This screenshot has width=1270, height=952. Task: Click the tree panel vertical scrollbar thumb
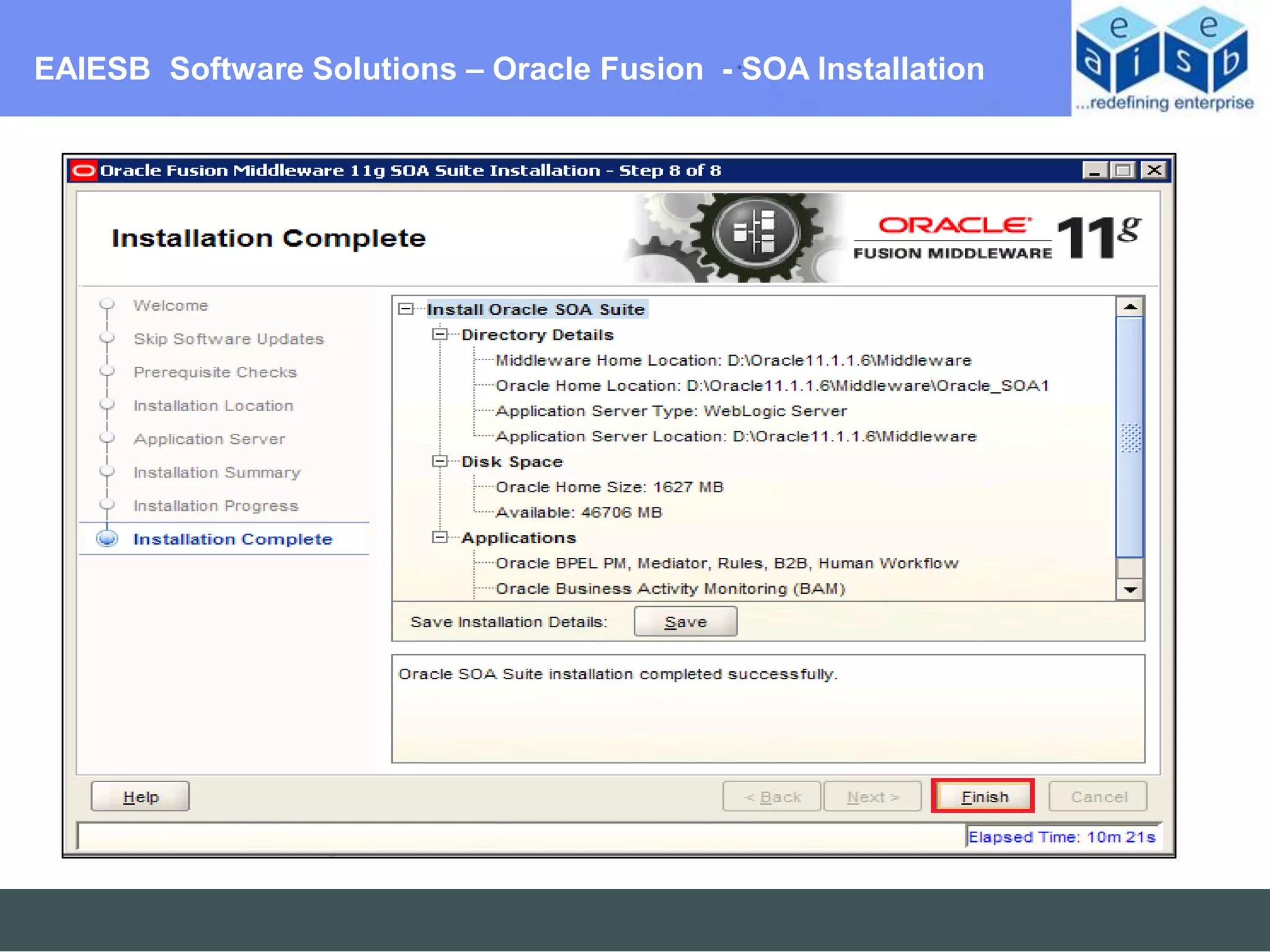tap(1130, 438)
